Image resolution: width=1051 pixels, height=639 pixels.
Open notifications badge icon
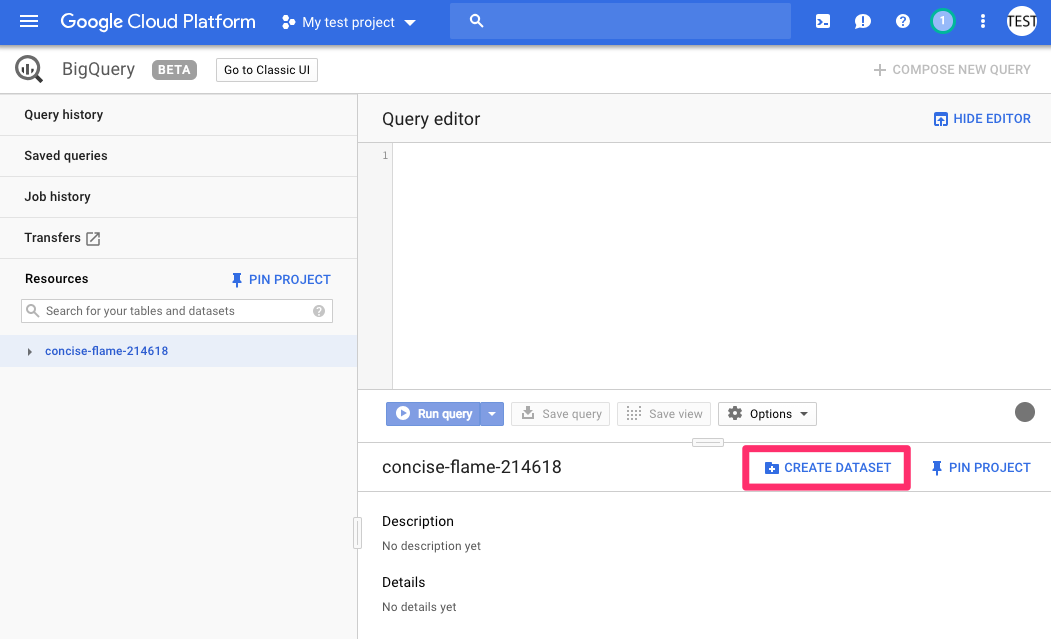click(942, 21)
